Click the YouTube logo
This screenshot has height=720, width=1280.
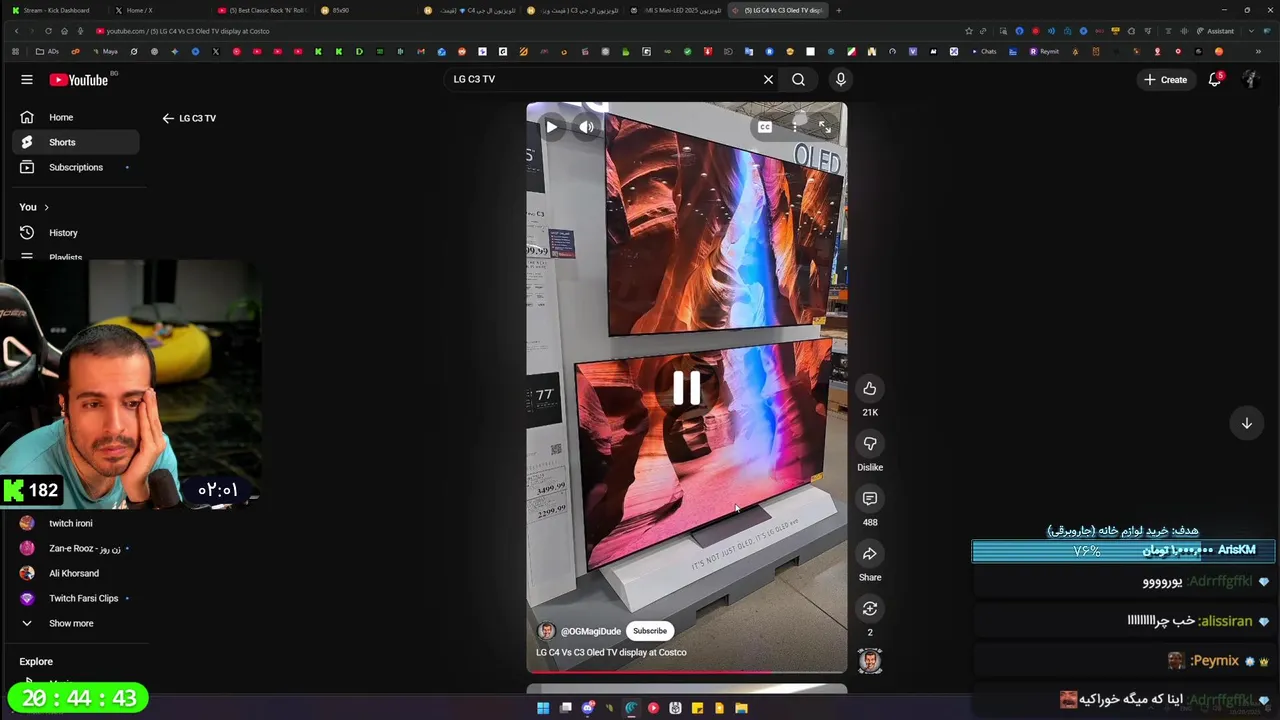coord(78,80)
